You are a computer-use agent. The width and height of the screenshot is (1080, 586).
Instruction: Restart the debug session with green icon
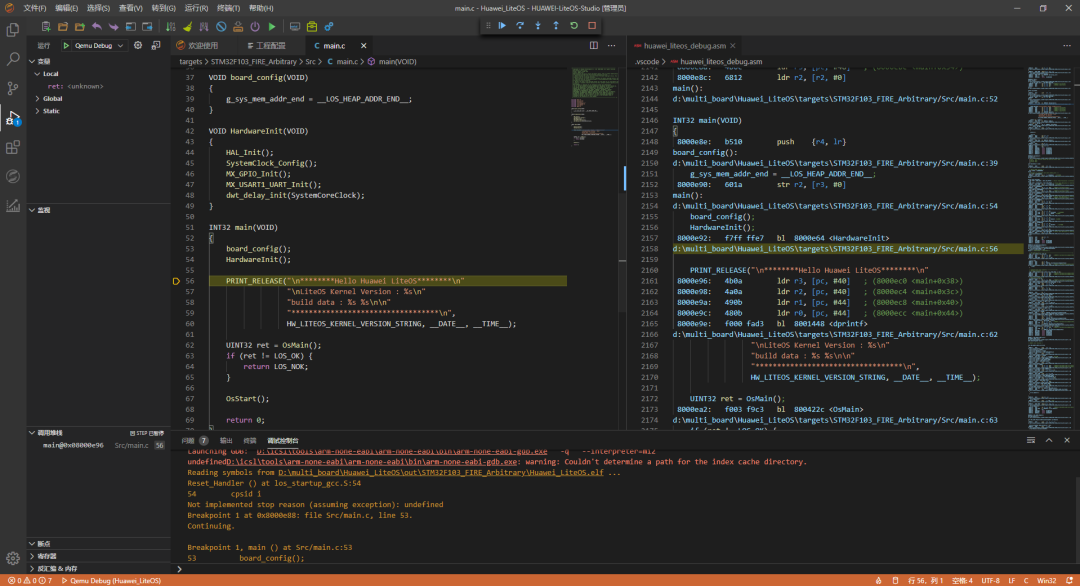[574, 25]
